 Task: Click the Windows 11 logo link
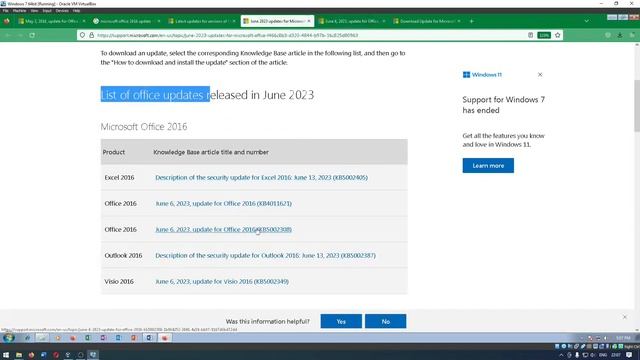[482, 75]
